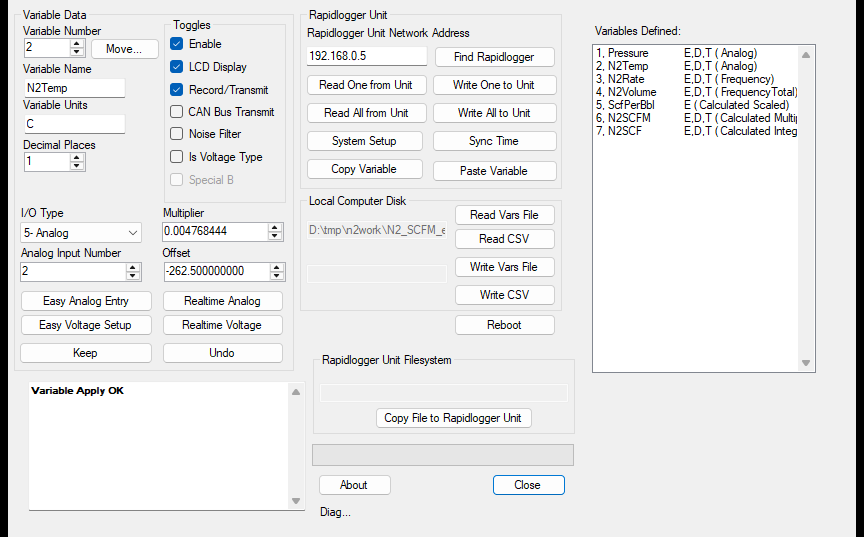Click the Reboot button
Image resolution: width=864 pixels, height=537 pixels.
pyautogui.click(x=504, y=325)
